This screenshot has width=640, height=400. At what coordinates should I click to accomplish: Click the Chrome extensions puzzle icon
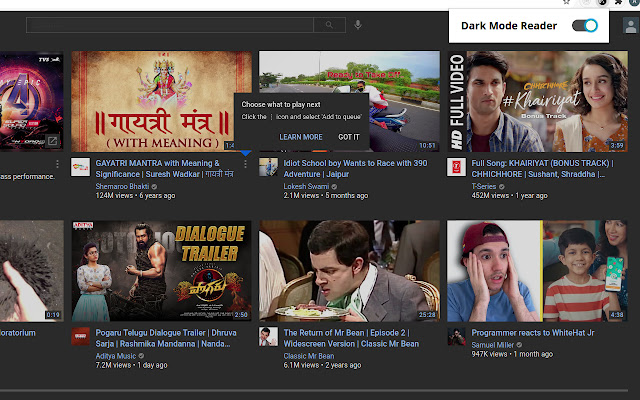pyautogui.click(x=619, y=2)
